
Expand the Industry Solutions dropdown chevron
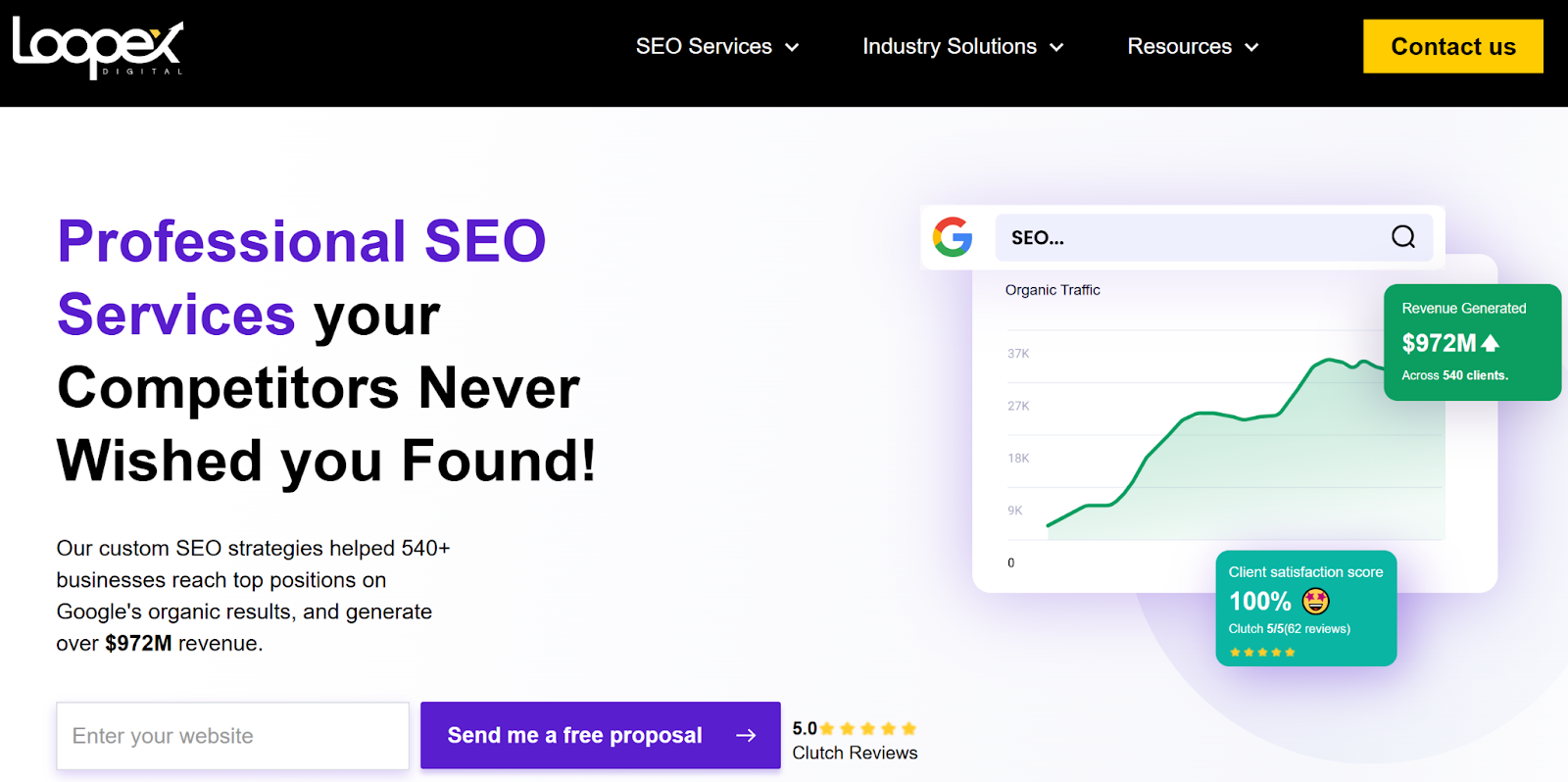click(x=1056, y=47)
